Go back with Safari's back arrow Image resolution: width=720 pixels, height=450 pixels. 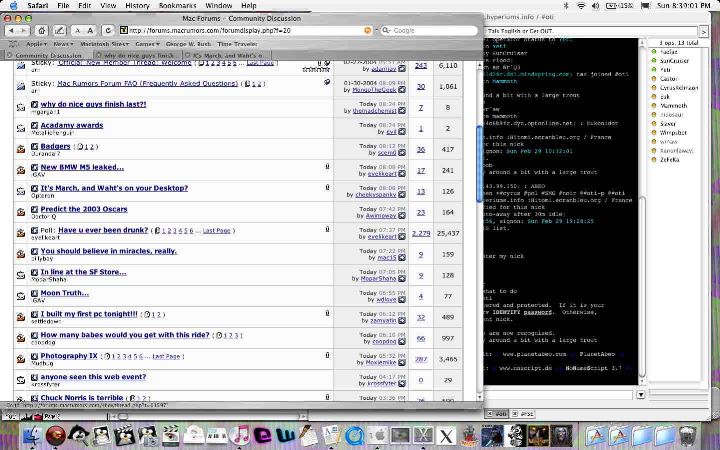point(11,31)
